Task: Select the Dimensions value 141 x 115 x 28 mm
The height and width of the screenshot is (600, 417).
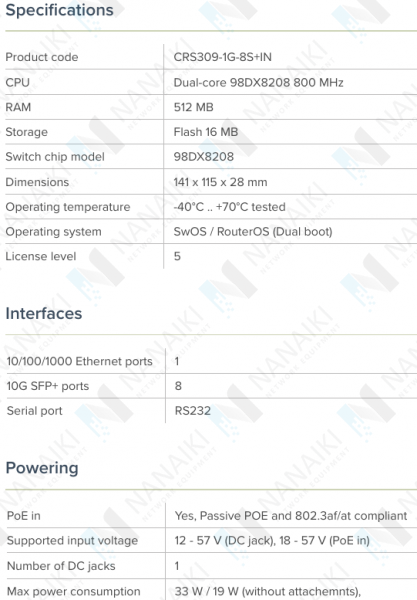Action: 220,182
